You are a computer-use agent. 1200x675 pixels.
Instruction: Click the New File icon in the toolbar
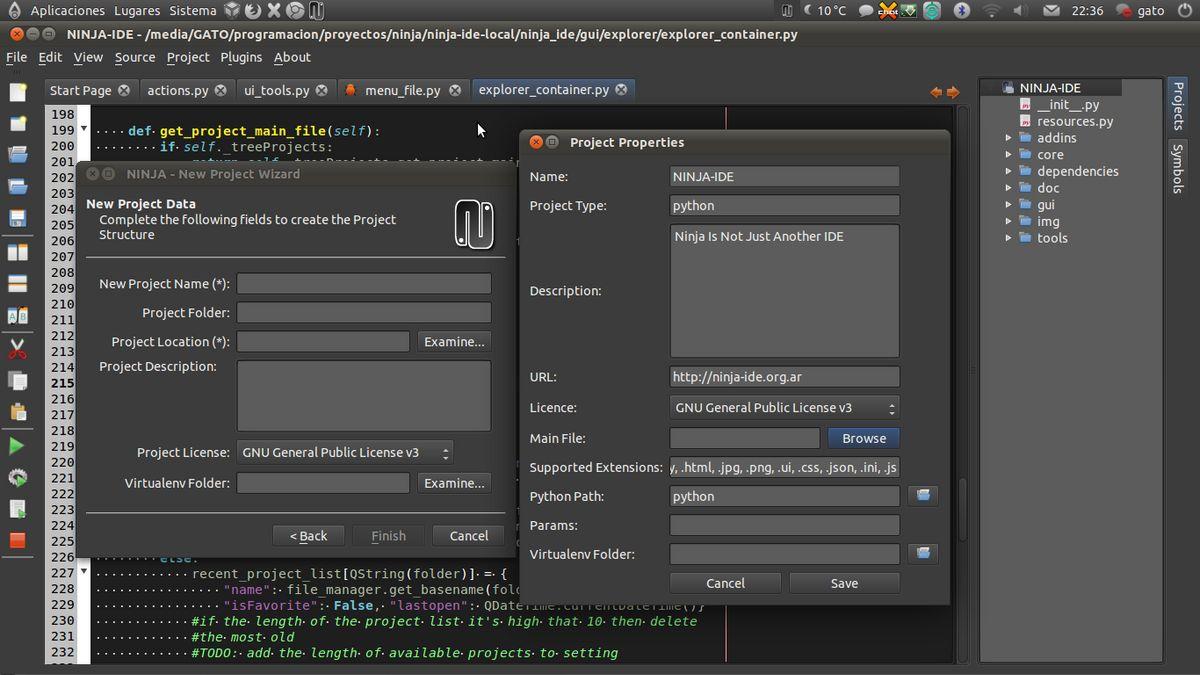click(18, 92)
